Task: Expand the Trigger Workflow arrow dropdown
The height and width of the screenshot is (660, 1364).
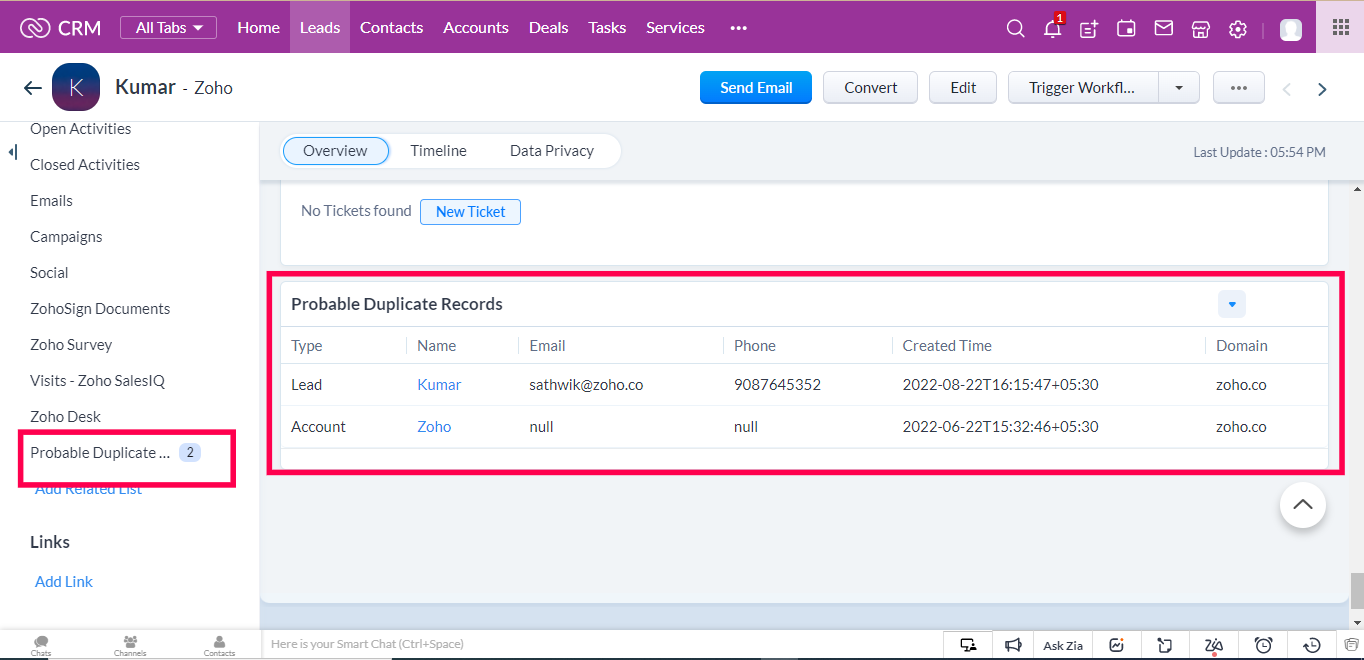Action: (1179, 88)
